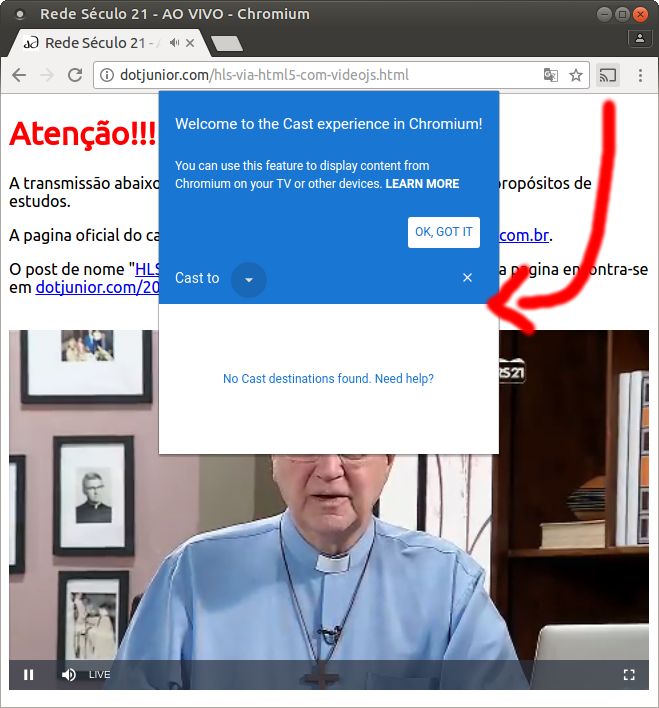Open No Cast destinations found help link
The height and width of the screenshot is (708, 659).
[x=328, y=378]
